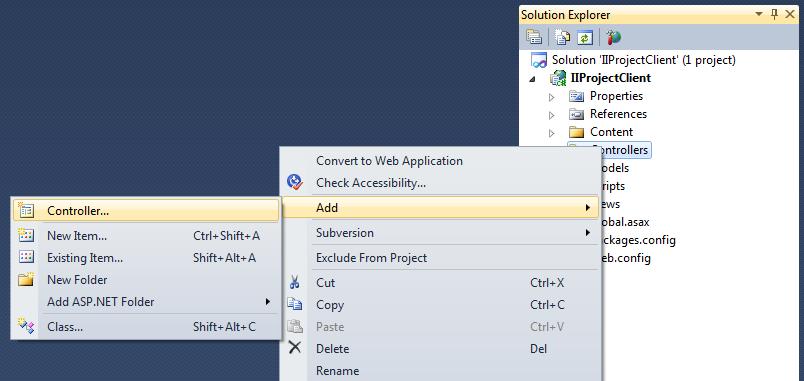This screenshot has height=381, width=804.
Task: Collapse the IIProjectClient project node
Action: click(532, 78)
